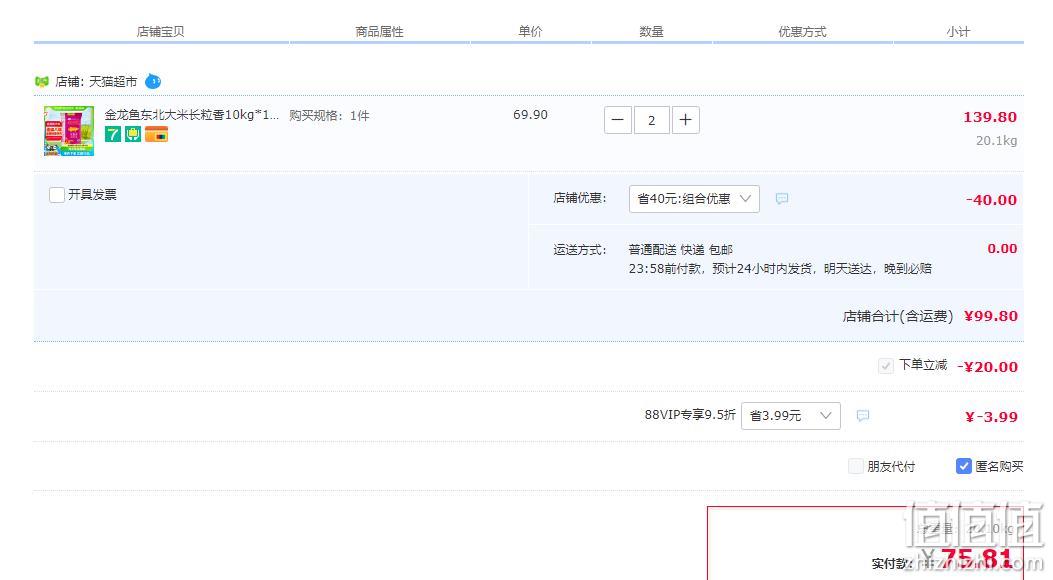This screenshot has width=1053, height=580.
Task: Click the unit price 69.90
Action: click(531, 115)
